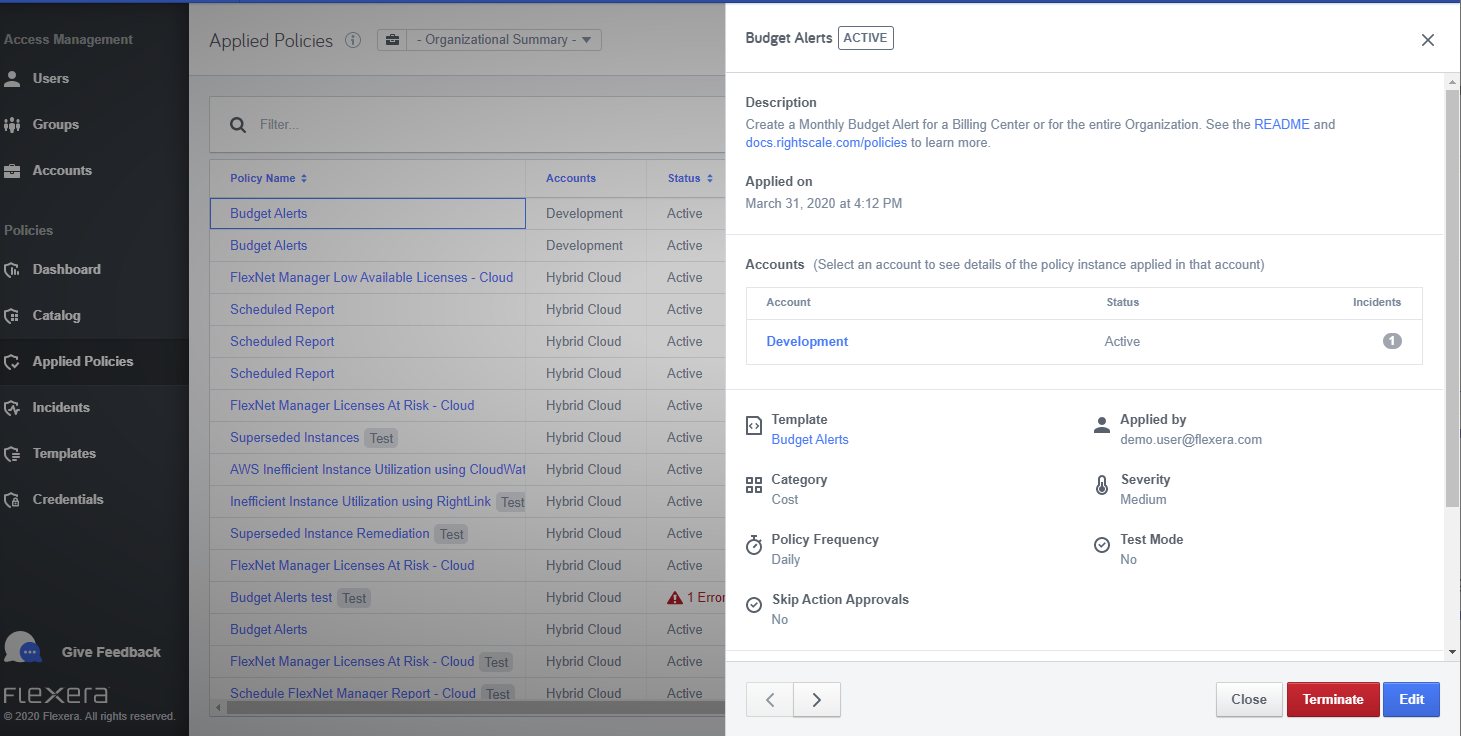Viewport: 1461px width, 736px height.
Task: Click the Applied Policies shield icon
Action: pyautogui.click(x=12, y=361)
